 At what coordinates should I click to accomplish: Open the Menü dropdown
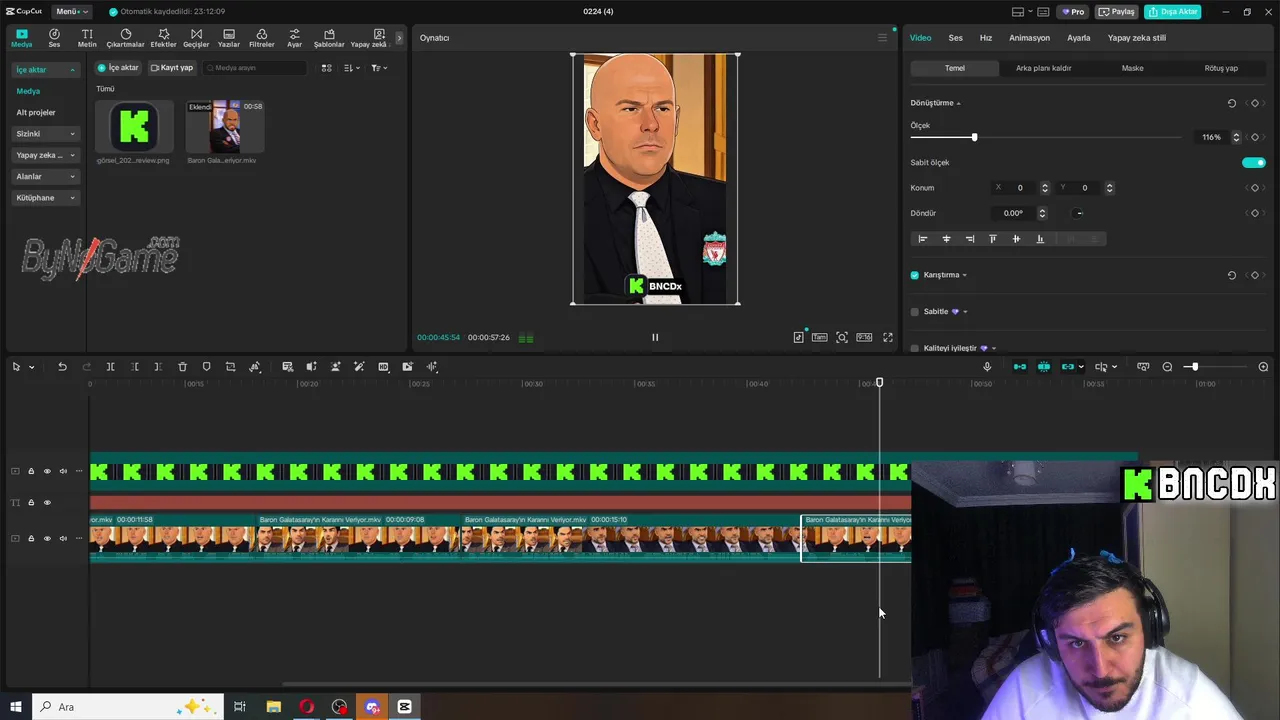pyautogui.click(x=71, y=12)
